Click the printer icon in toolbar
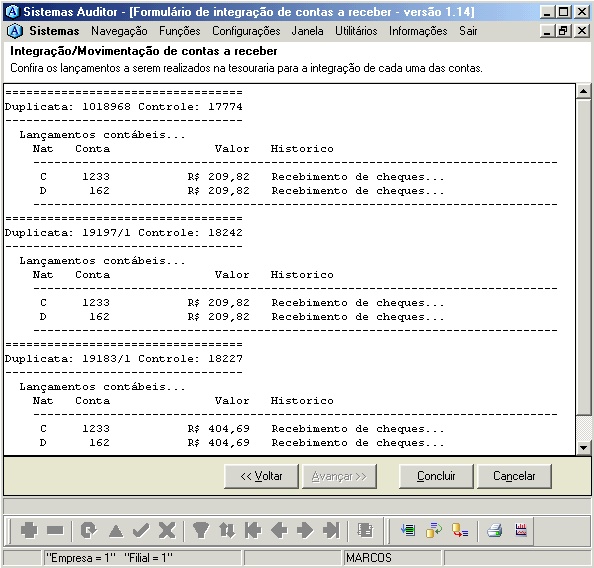 495,530
